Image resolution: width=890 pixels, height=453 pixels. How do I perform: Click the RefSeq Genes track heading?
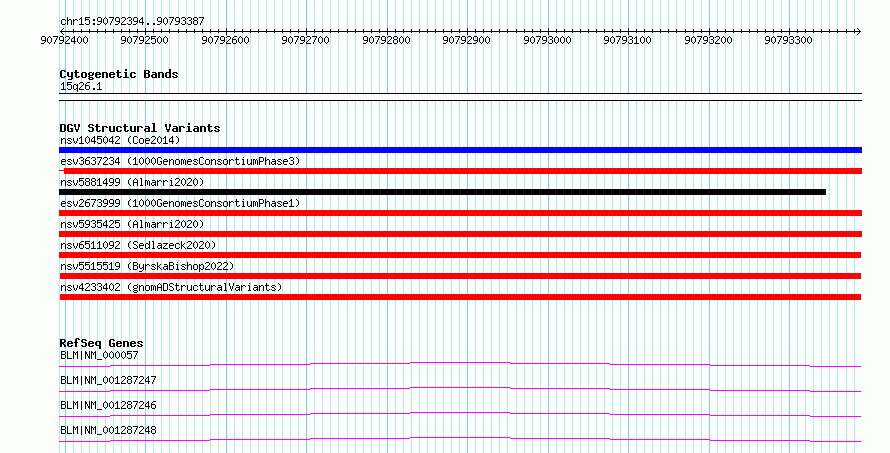101,343
